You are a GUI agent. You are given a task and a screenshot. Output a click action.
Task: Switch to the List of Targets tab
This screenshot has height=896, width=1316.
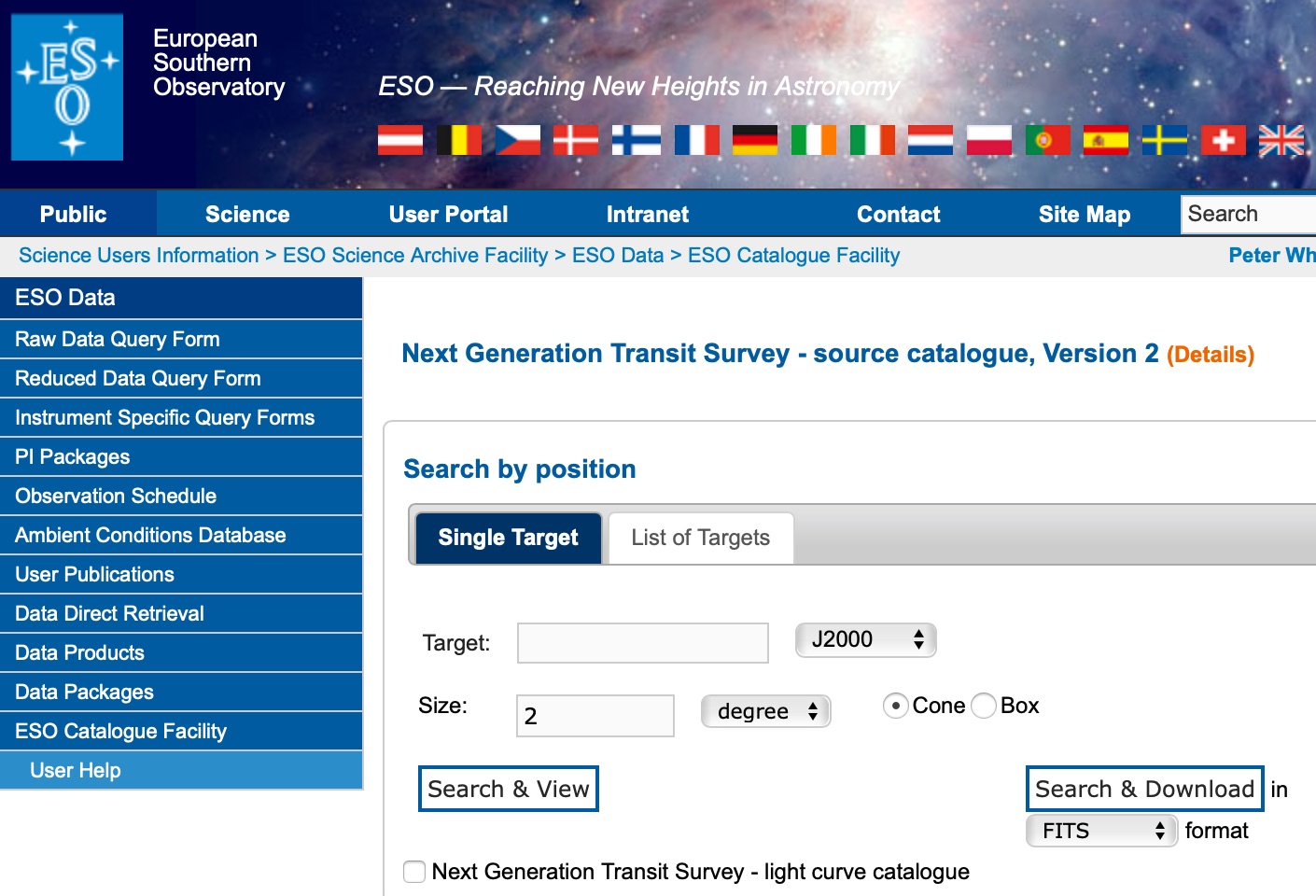[x=701, y=538]
